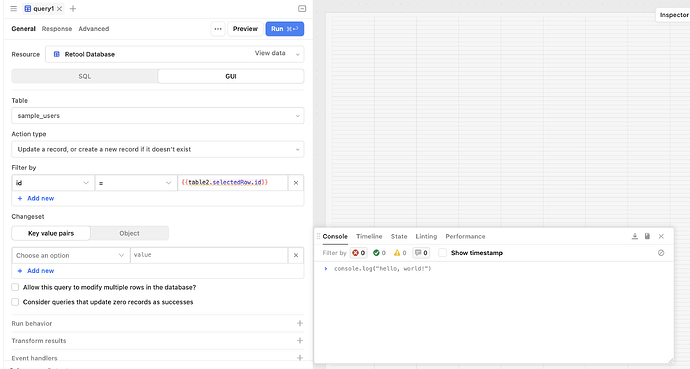This screenshot has height=369, width=690.
Task: Click the View data link
Action: pos(270,53)
